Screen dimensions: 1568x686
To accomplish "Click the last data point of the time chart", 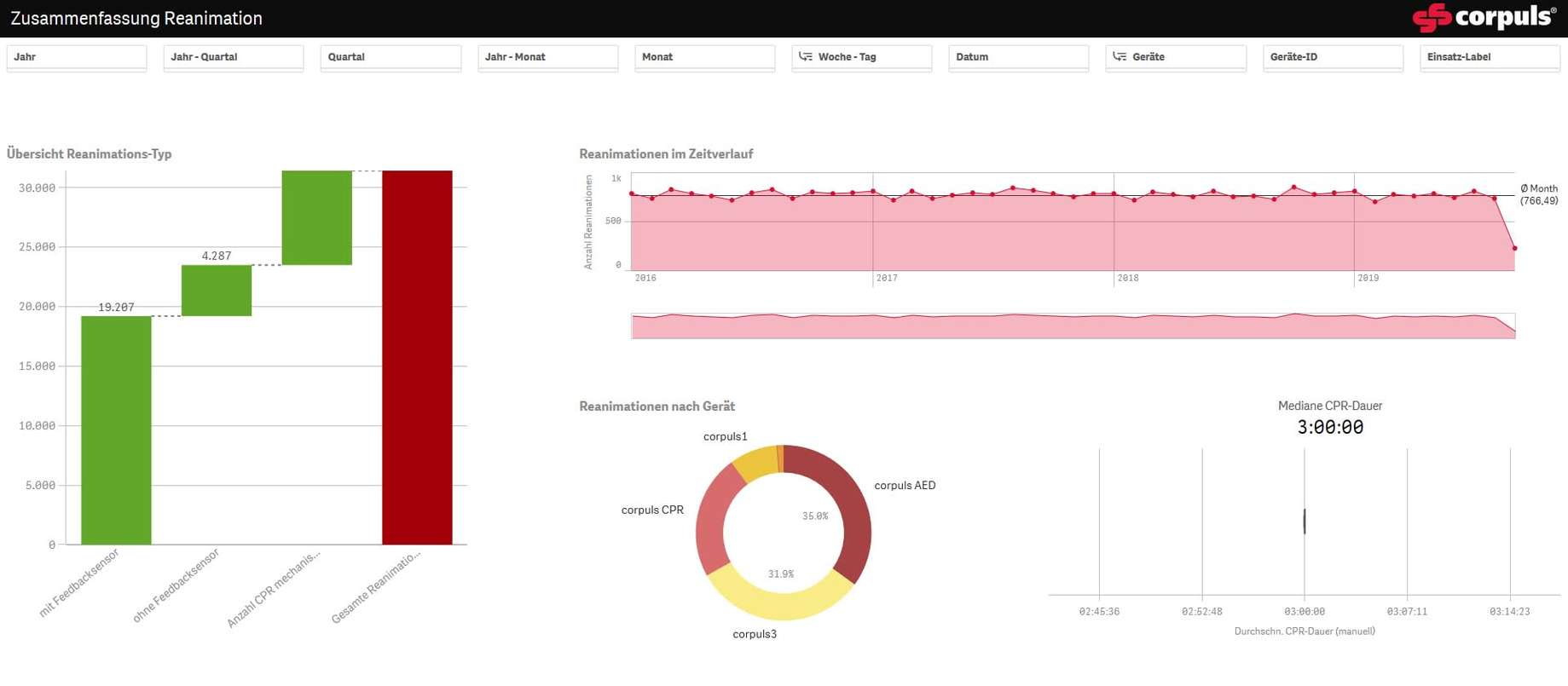I will pyautogui.click(x=1515, y=249).
